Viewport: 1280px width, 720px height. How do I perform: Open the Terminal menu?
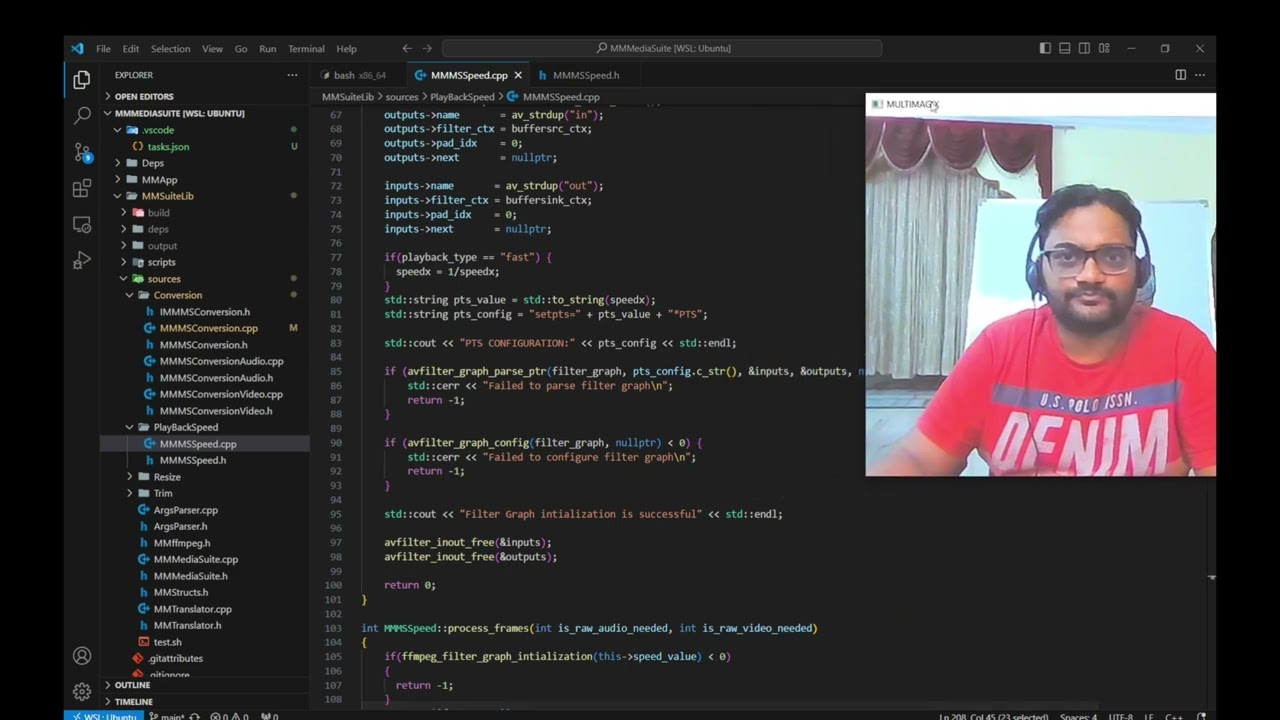tap(306, 48)
